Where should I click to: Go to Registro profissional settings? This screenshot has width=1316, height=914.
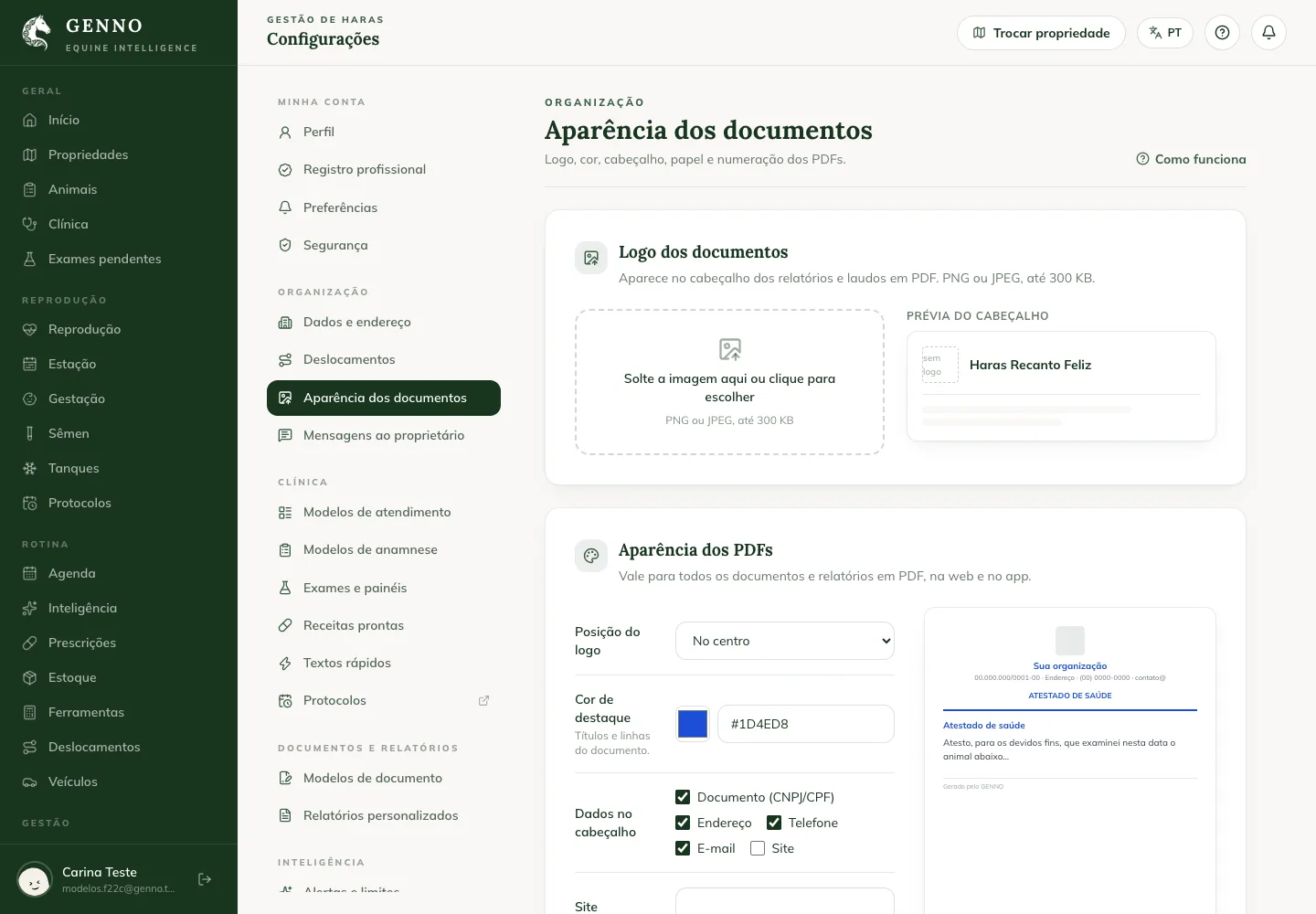click(384, 169)
